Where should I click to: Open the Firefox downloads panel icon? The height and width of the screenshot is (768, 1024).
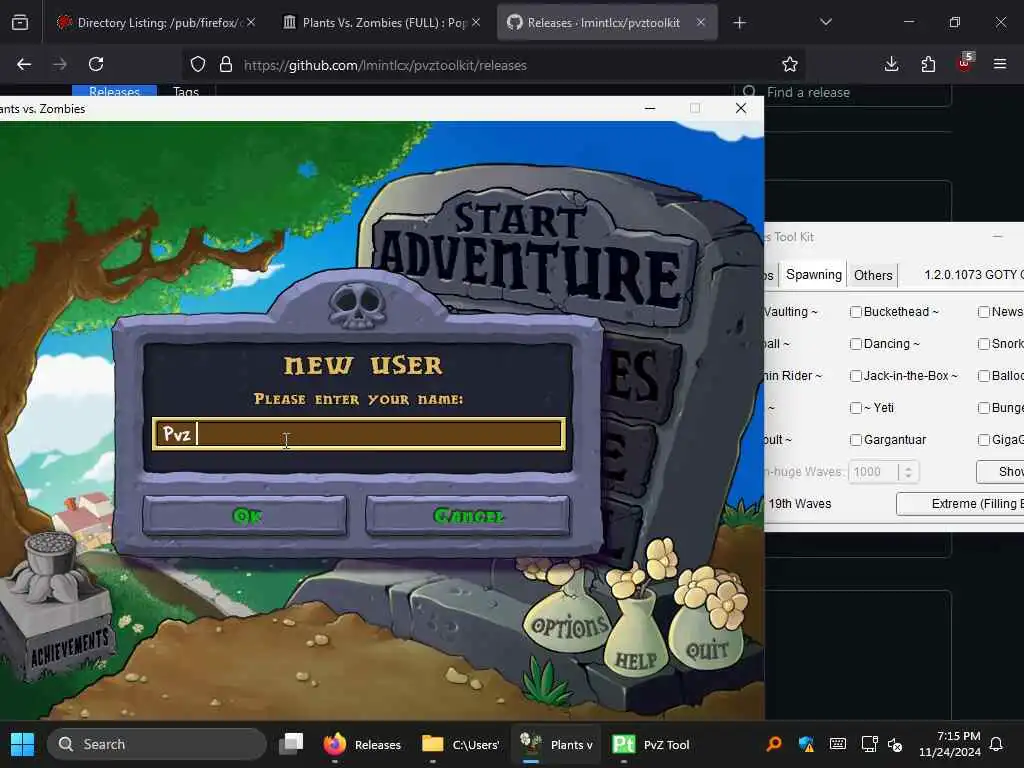[x=891, y=64]
